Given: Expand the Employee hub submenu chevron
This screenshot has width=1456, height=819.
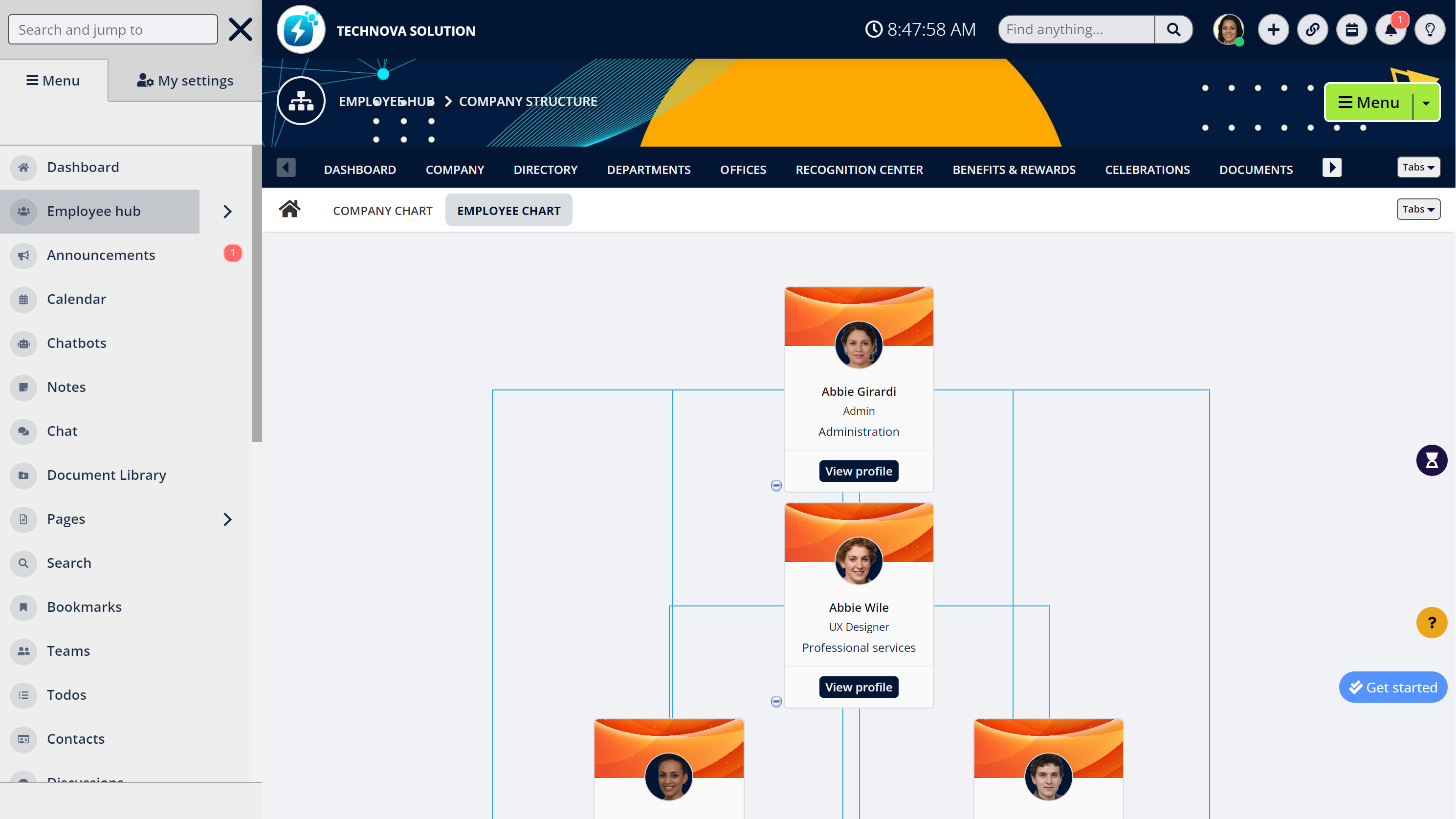Looking at the screenshot, I should [227, 211].
